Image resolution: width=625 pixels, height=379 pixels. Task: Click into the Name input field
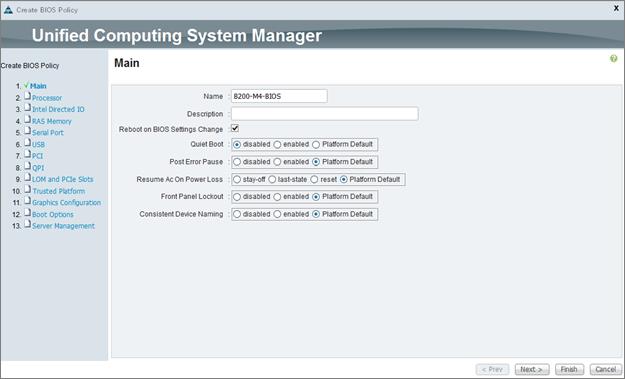coord(279,96)
